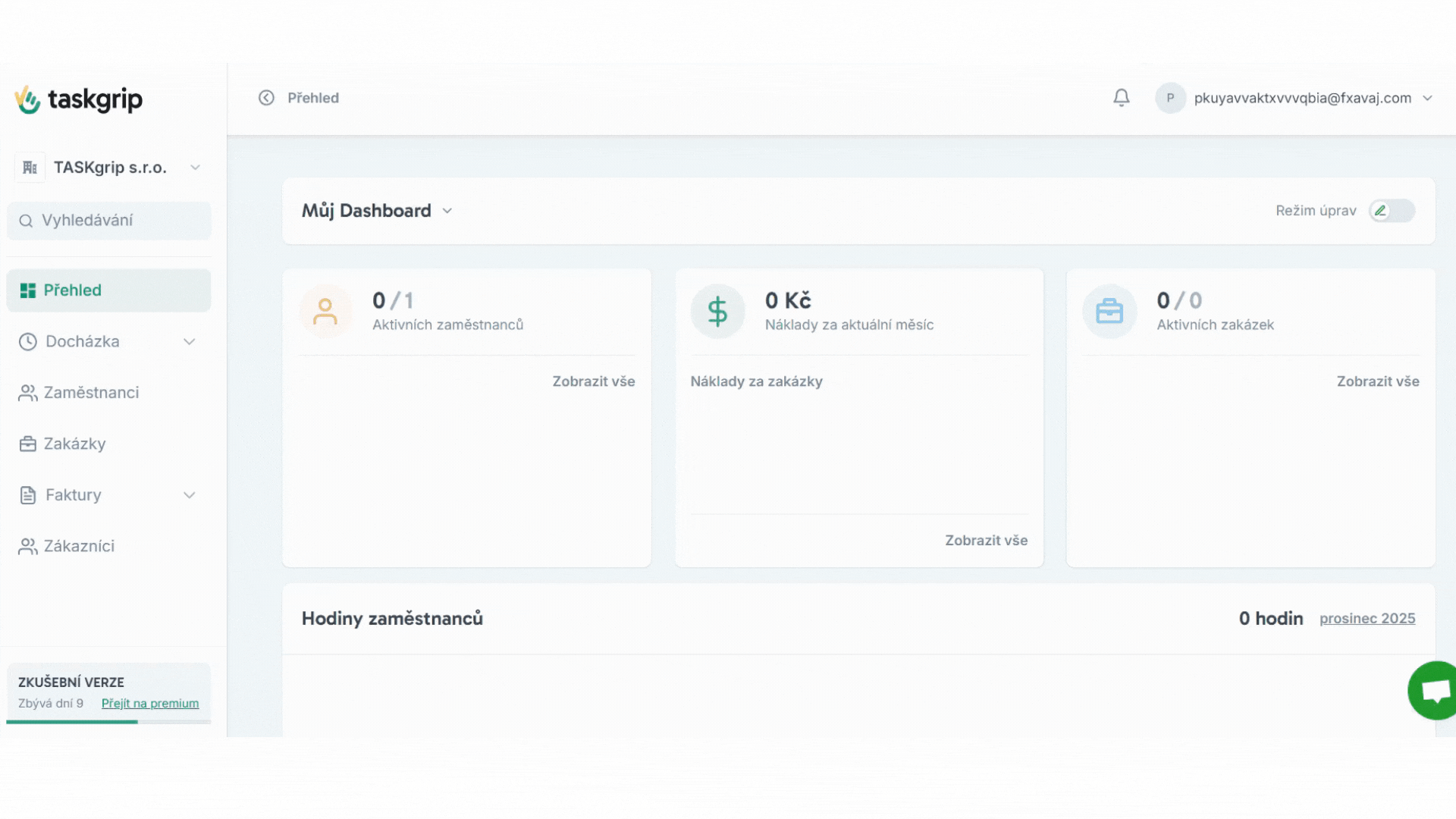Click the green dollar costs icon
The width and height of the screenshot is (1456, 819).
pos(717,312)
